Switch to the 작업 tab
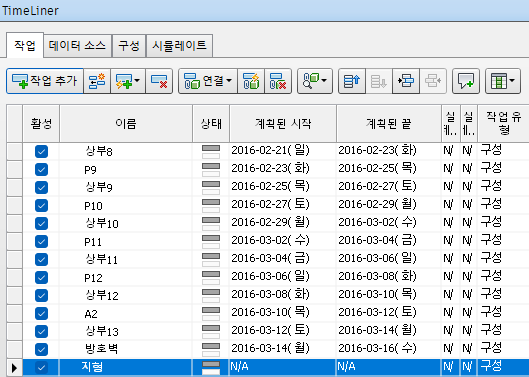The image size is (529, 377). click(x=25, y=45)
